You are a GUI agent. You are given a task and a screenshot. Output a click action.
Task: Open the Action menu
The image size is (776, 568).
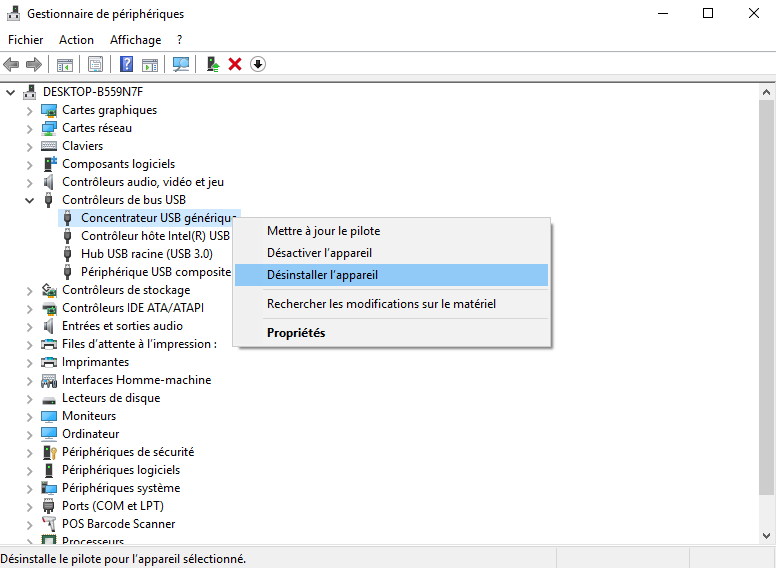76,40
